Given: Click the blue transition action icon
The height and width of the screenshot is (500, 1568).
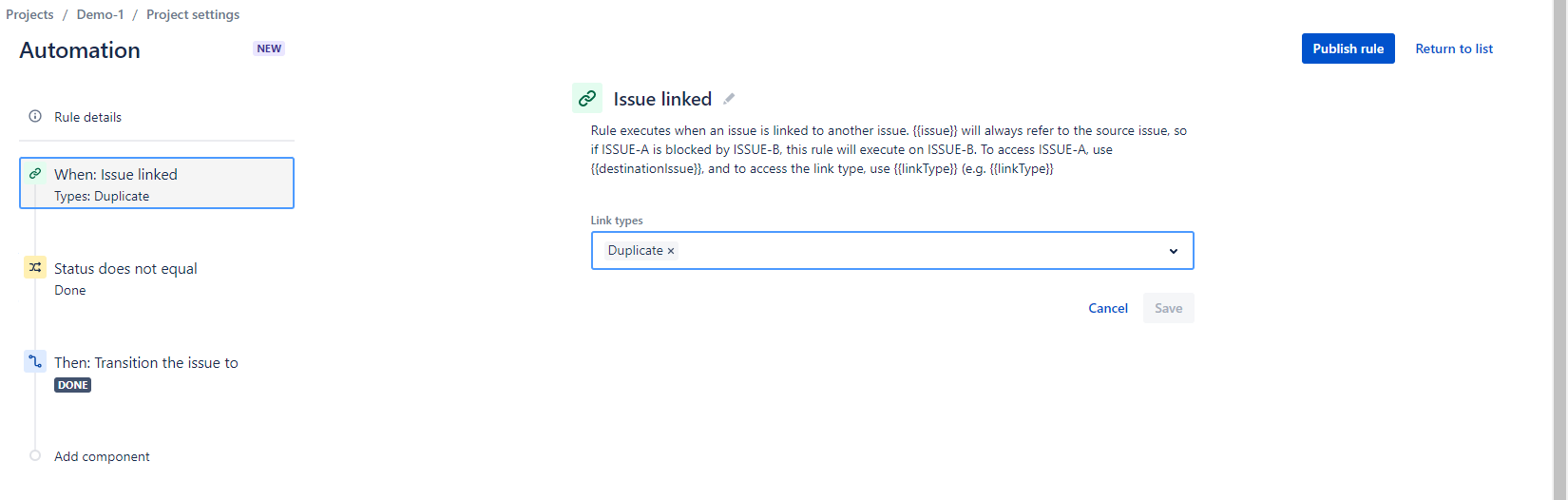Looking at the screenshot, I should pos(35,362).
